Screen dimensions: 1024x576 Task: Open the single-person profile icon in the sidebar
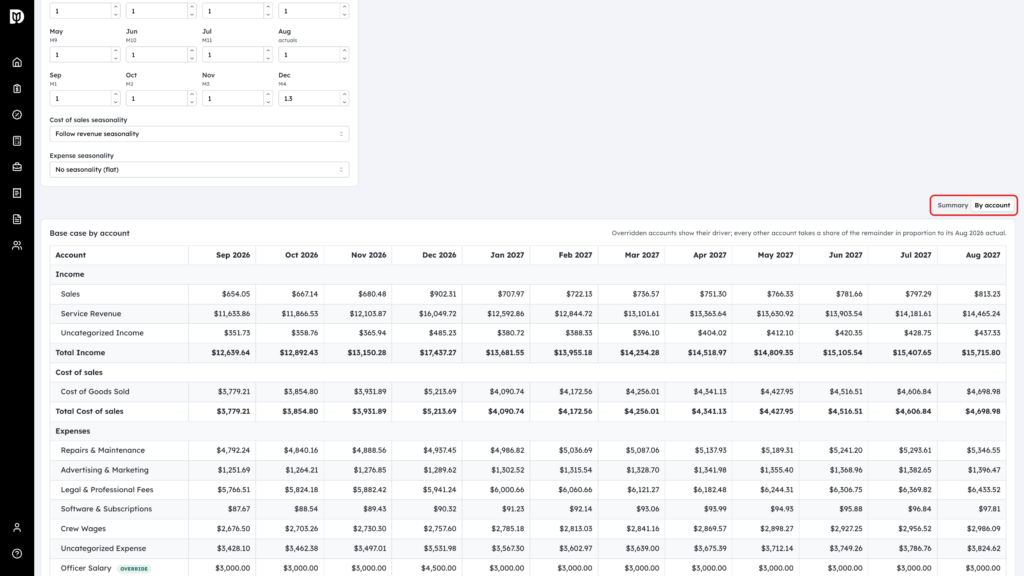click(x=17, y=528)
